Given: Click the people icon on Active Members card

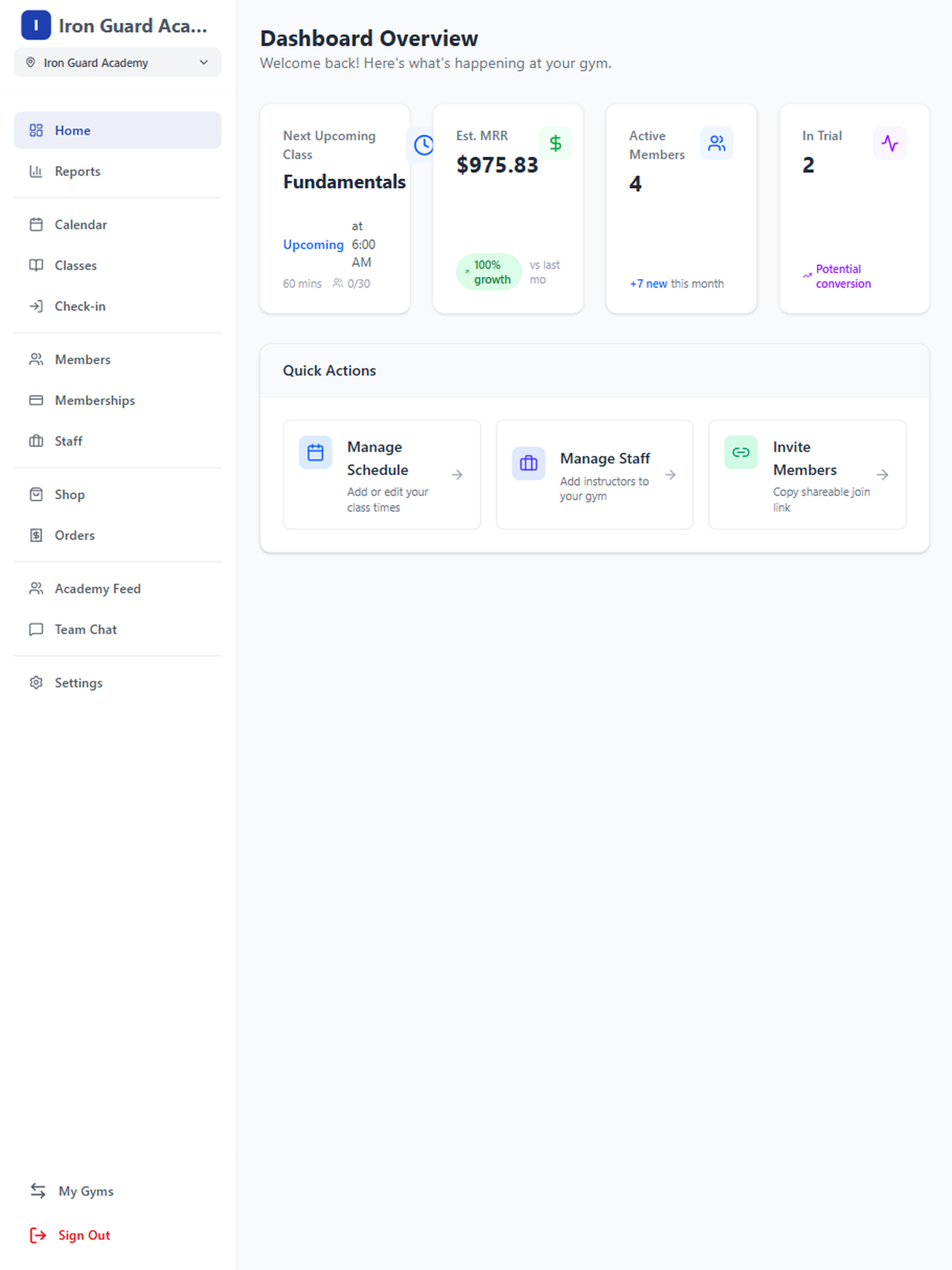Looking at the screenshot, I should click(717, 144).
